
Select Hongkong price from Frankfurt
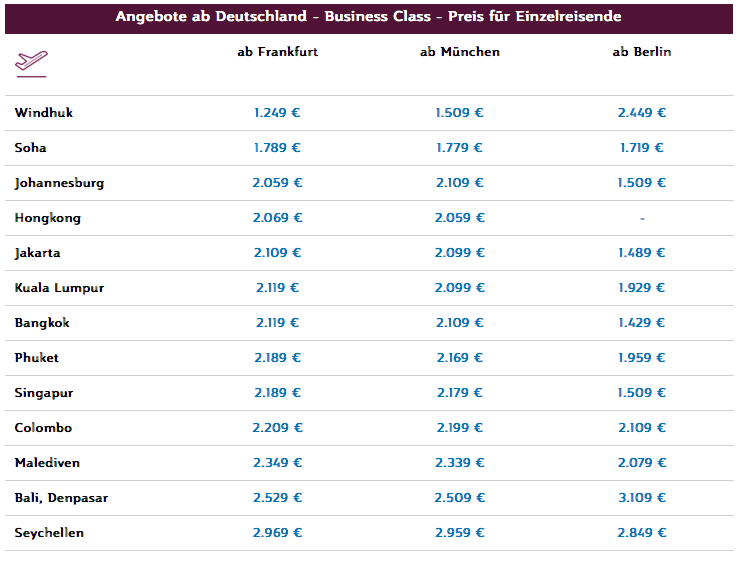[277, 218]
